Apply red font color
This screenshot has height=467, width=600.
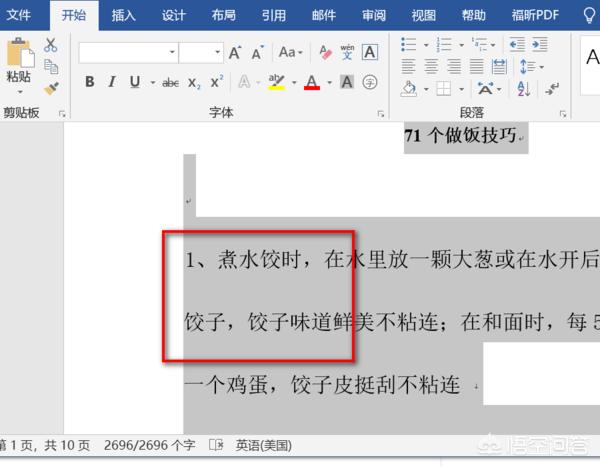(x=312, y=82)
